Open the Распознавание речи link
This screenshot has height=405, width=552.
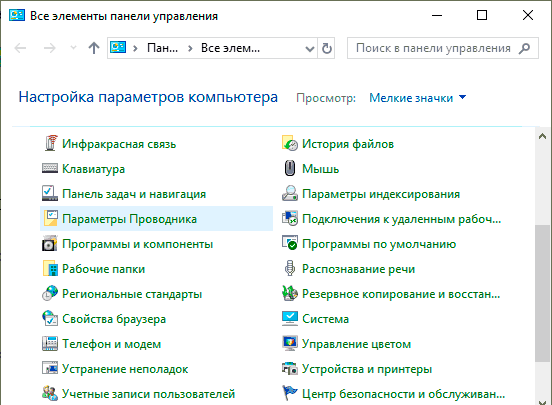(358, 269)
